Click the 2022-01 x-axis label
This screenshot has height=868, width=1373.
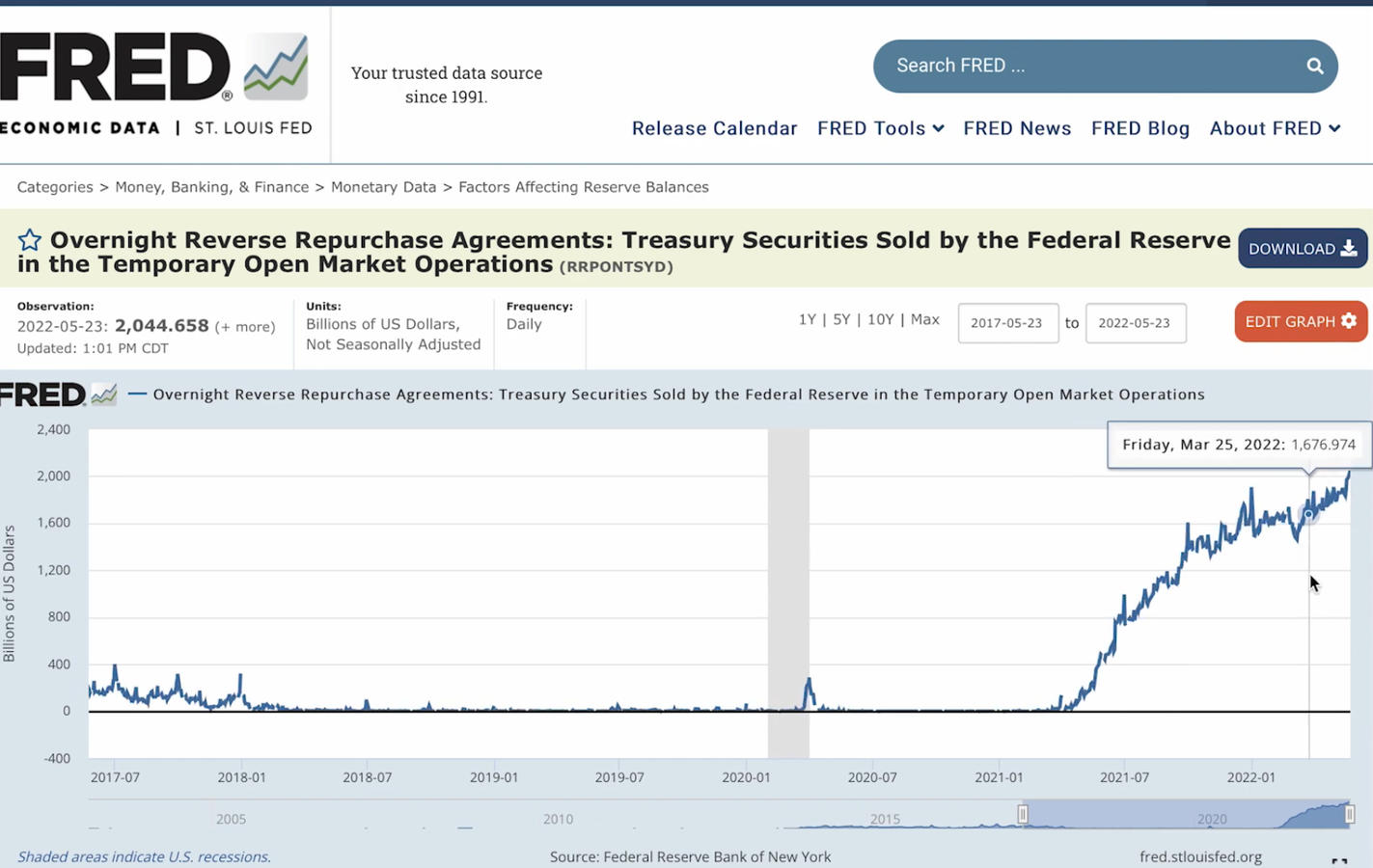click(1250, 777)
